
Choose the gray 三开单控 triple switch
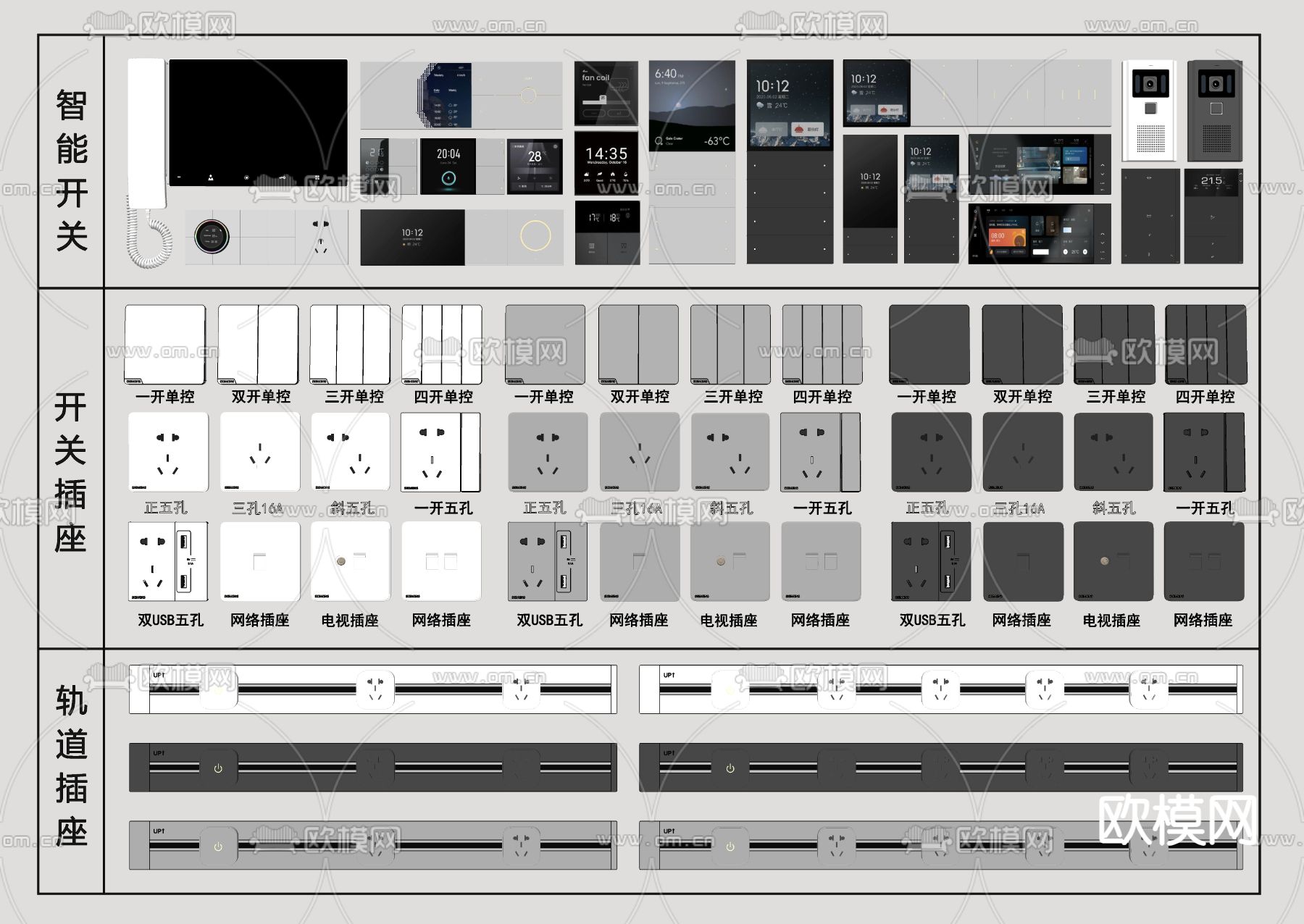pyautogui.click(x=730, y=345)
